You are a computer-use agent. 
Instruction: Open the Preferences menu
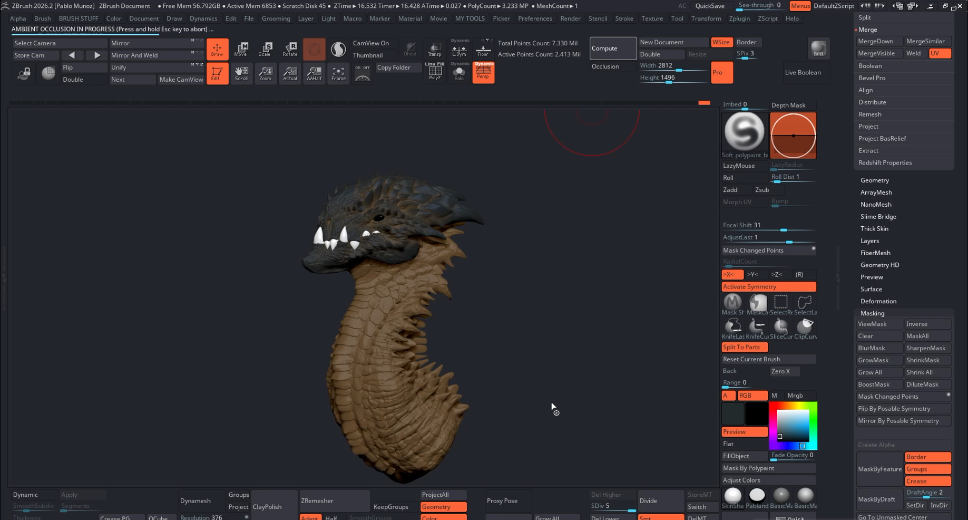[535, 19]
